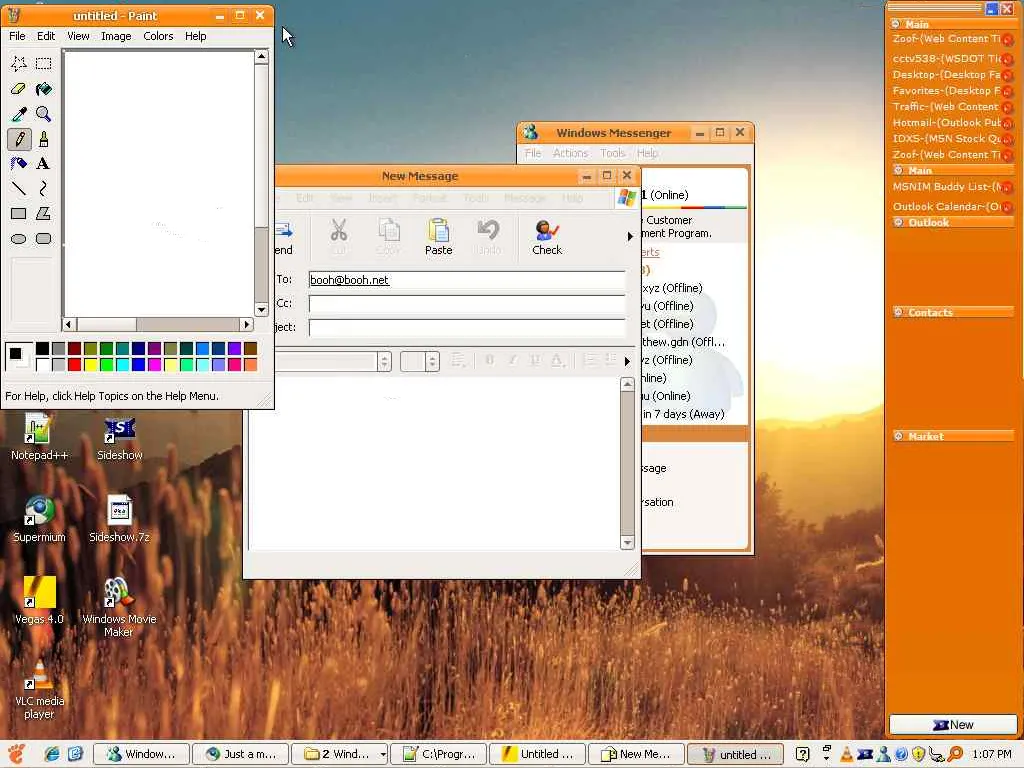Choose the Curve tool in Paint
1024x768 pixels.
pos(44,189)
